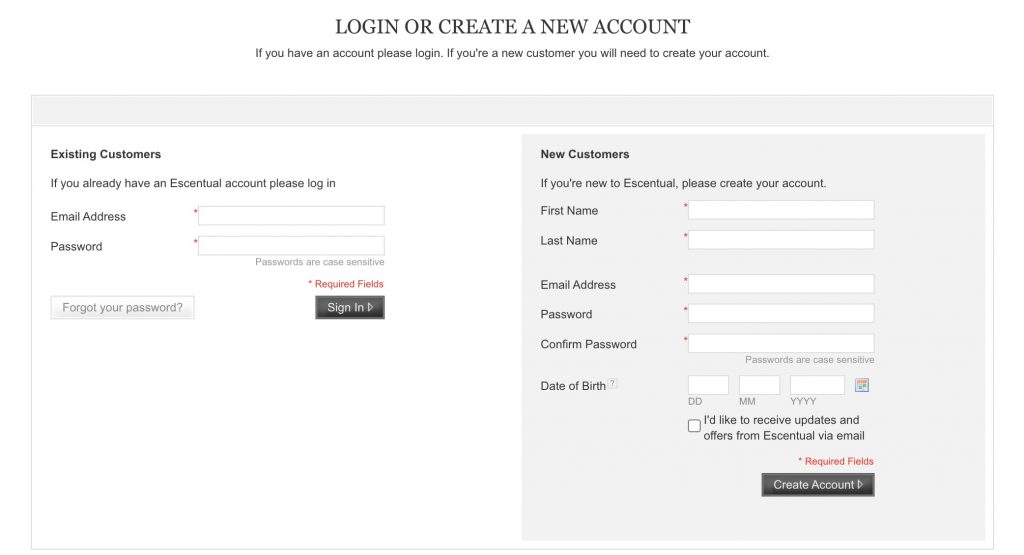Viewport: 1024px width, 555px height.
Task: Open the Date of Birth calendar picker
Action: click(x=862, y=385)
